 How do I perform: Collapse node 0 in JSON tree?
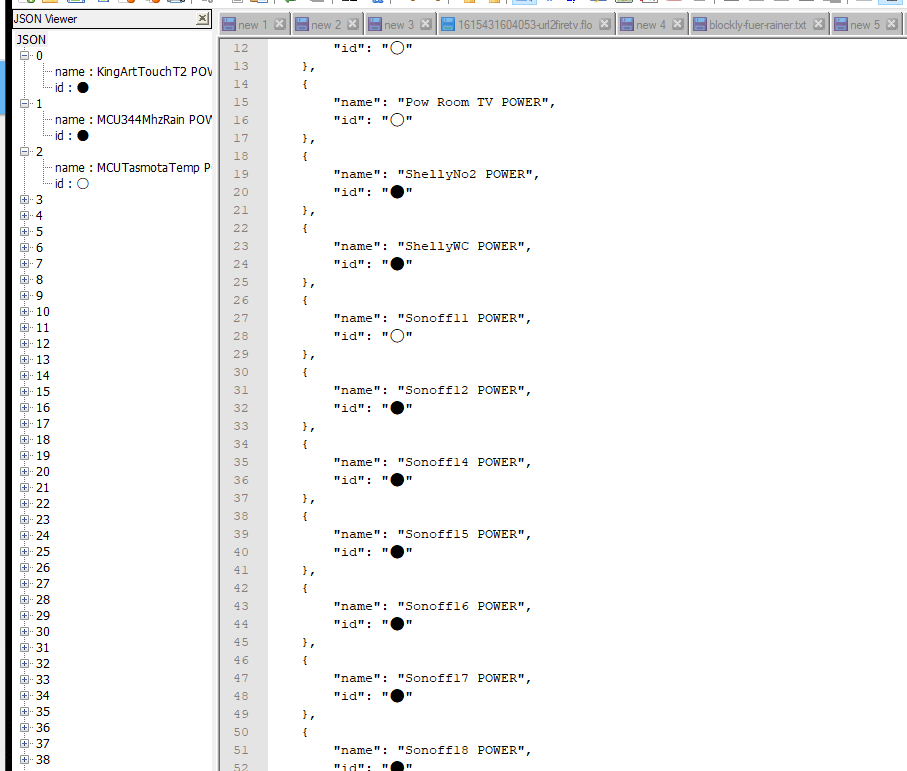click(24, 56)
